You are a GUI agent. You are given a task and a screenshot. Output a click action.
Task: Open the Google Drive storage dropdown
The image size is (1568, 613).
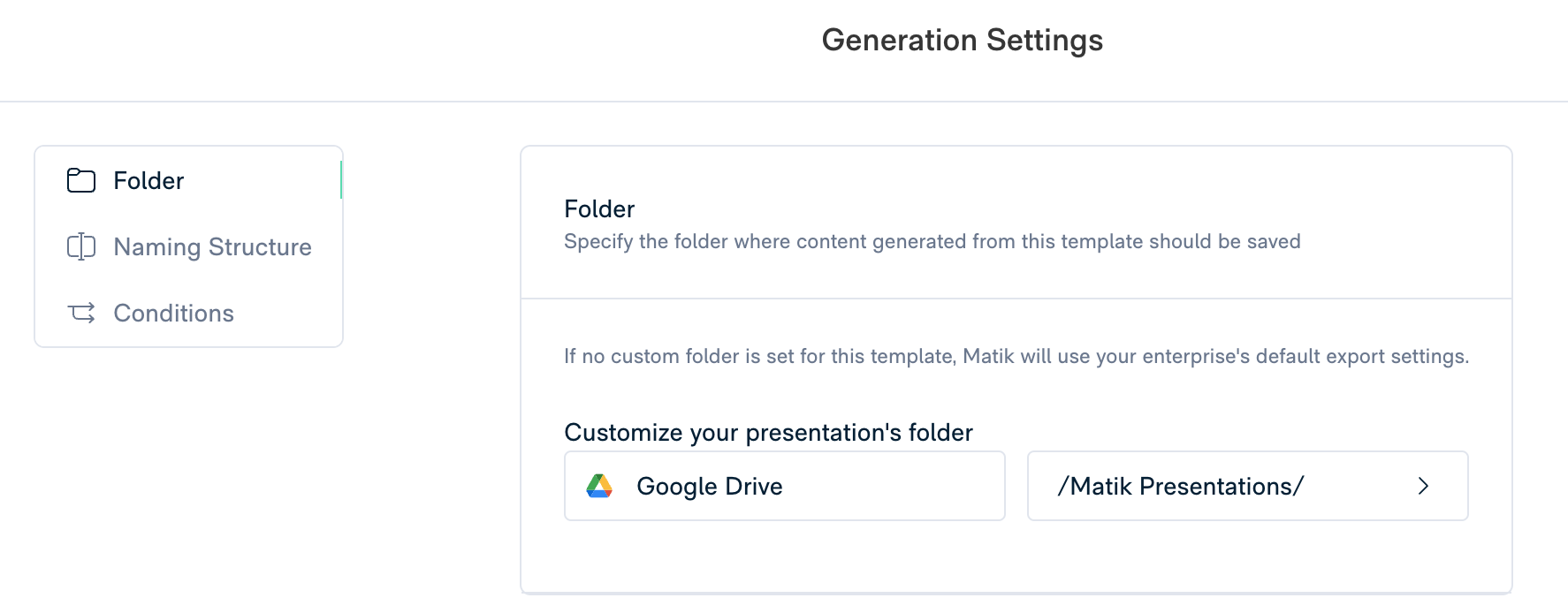784,486
